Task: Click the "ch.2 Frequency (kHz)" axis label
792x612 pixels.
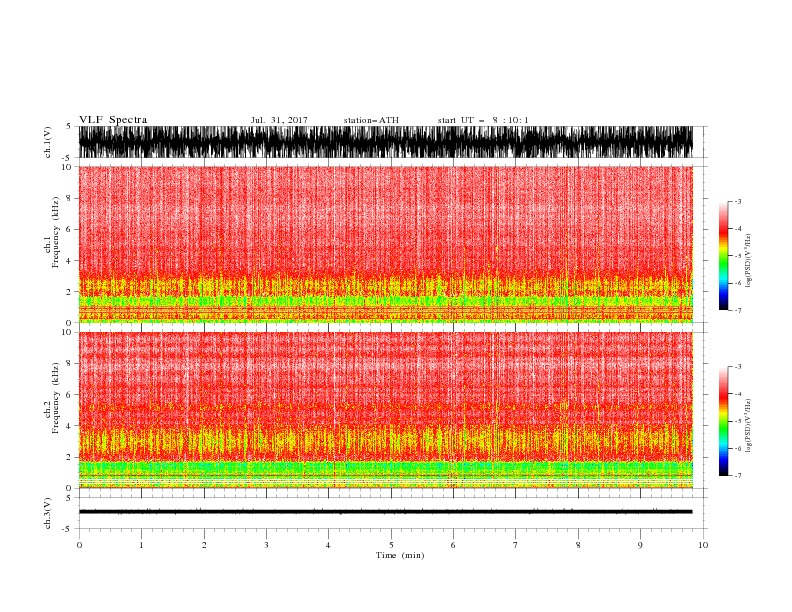Action: (x=51, y=398)
